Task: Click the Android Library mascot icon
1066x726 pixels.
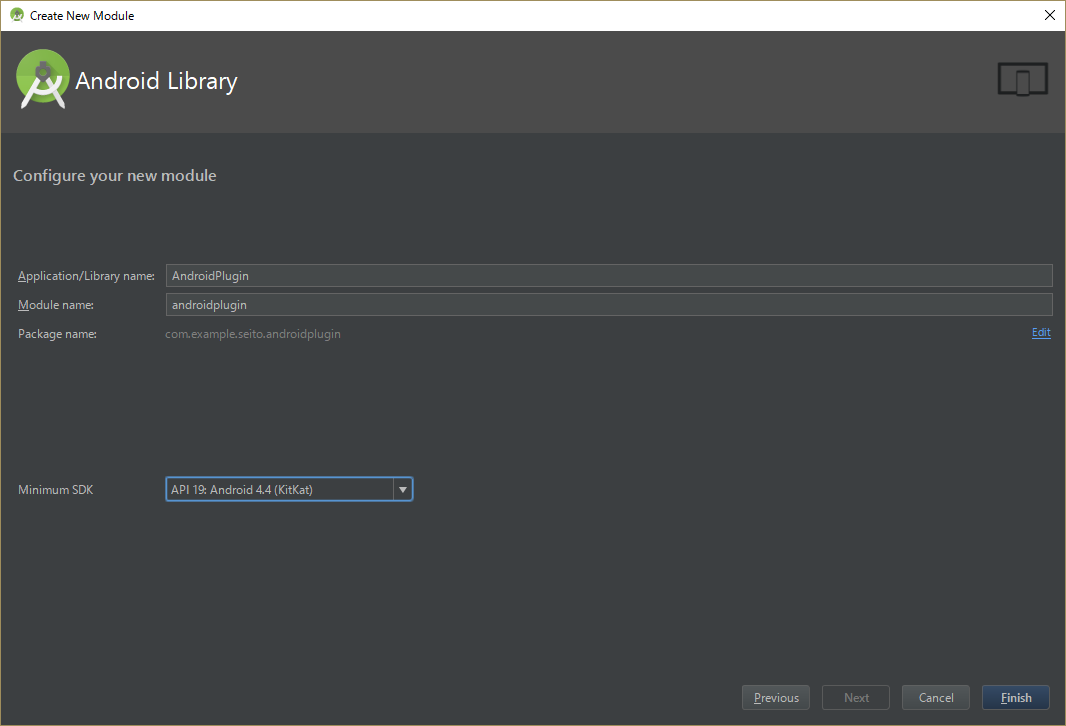Action: point(42,79)
